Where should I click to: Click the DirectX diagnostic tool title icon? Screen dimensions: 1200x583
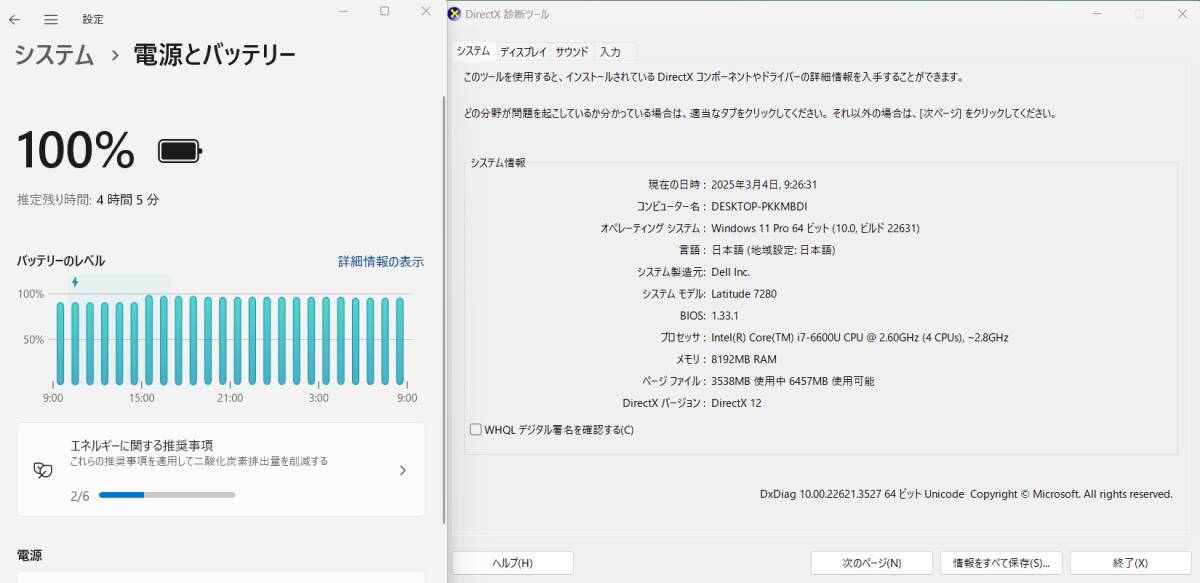(x=455, y=14)
